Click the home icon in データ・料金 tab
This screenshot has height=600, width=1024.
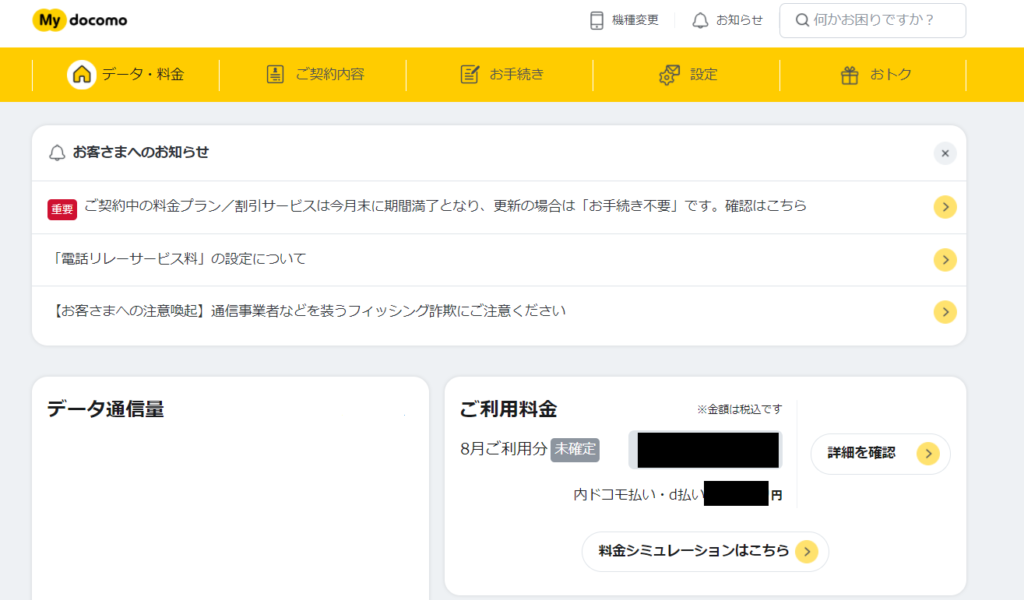(x=82, y=74)
